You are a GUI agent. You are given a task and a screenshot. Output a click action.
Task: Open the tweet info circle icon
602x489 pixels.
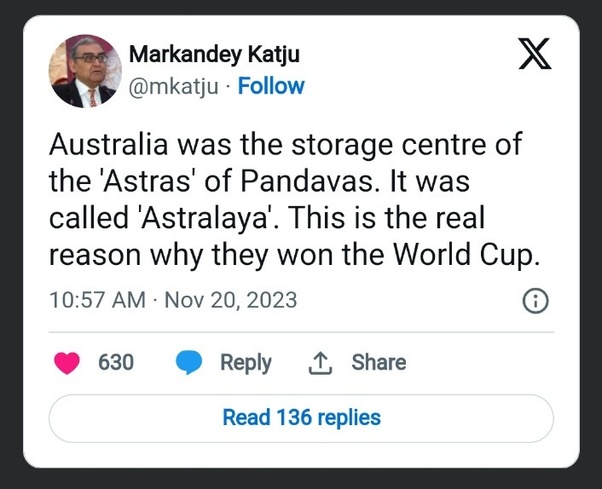[x=535, y=301]
